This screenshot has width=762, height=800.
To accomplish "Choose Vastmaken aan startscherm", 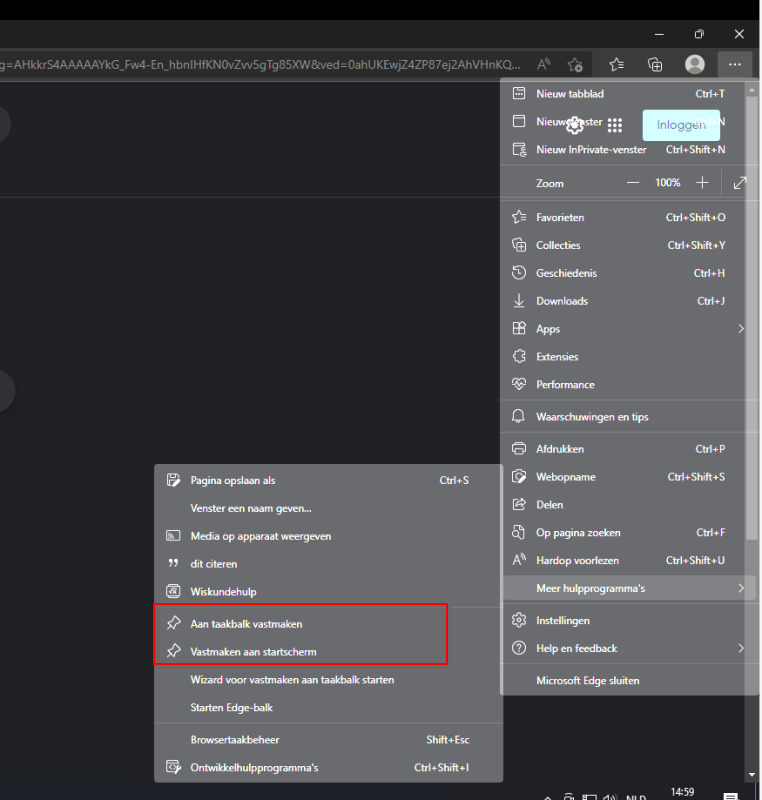I will point(253,652).
